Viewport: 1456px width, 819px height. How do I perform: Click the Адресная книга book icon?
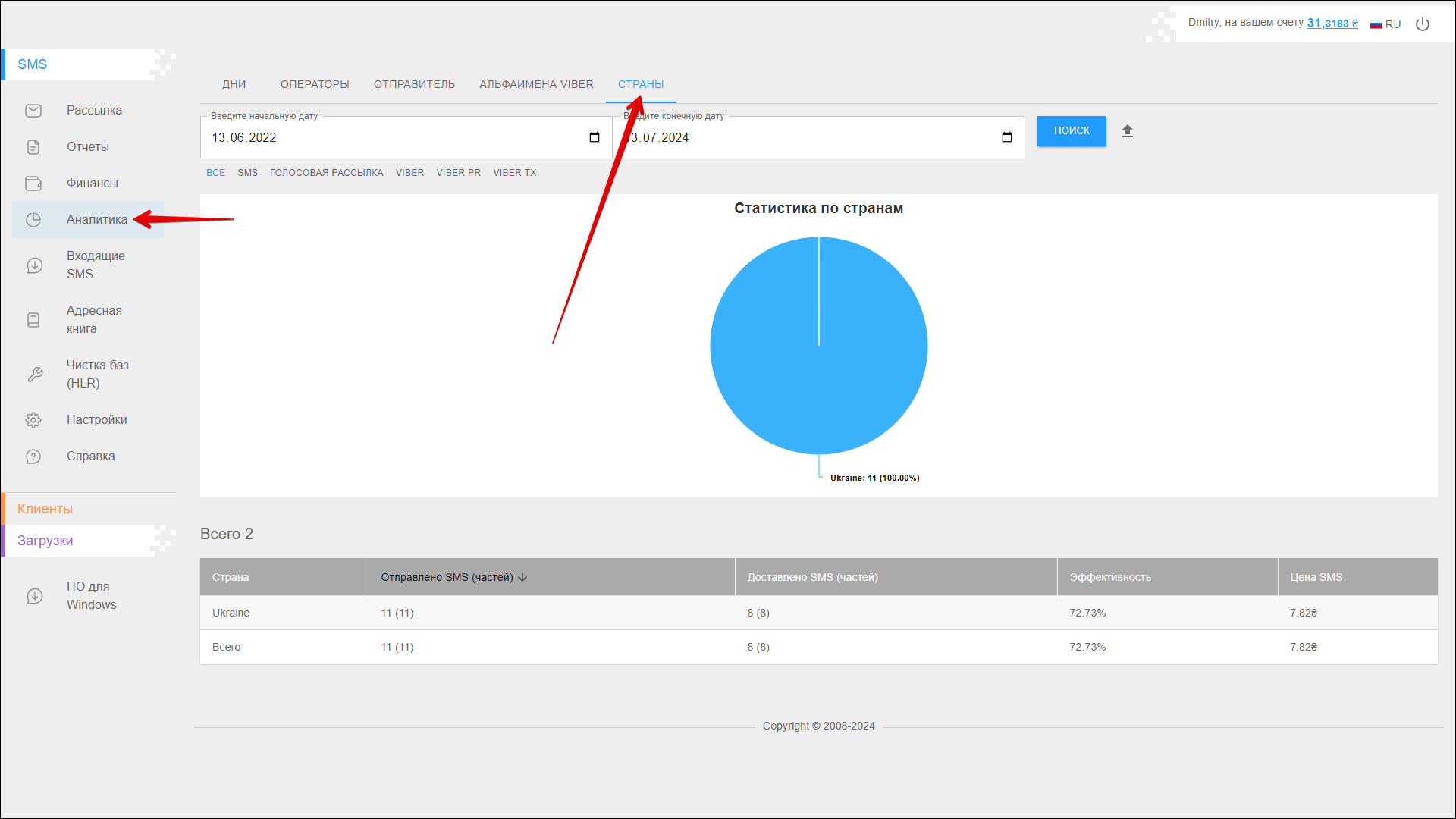pos(33,320)
